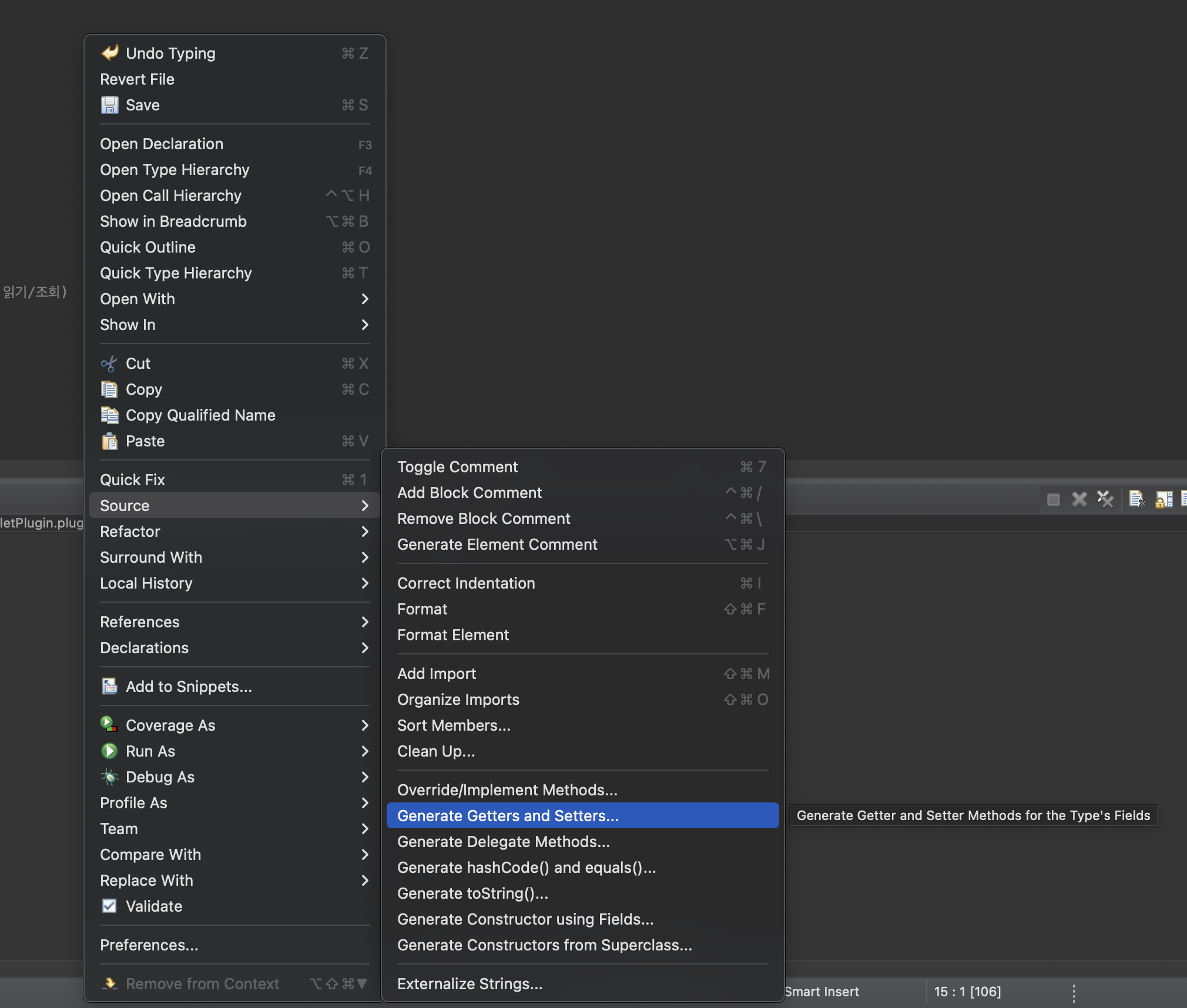
Task: Expand the Refactor submenu arrow
Action: 365,532
